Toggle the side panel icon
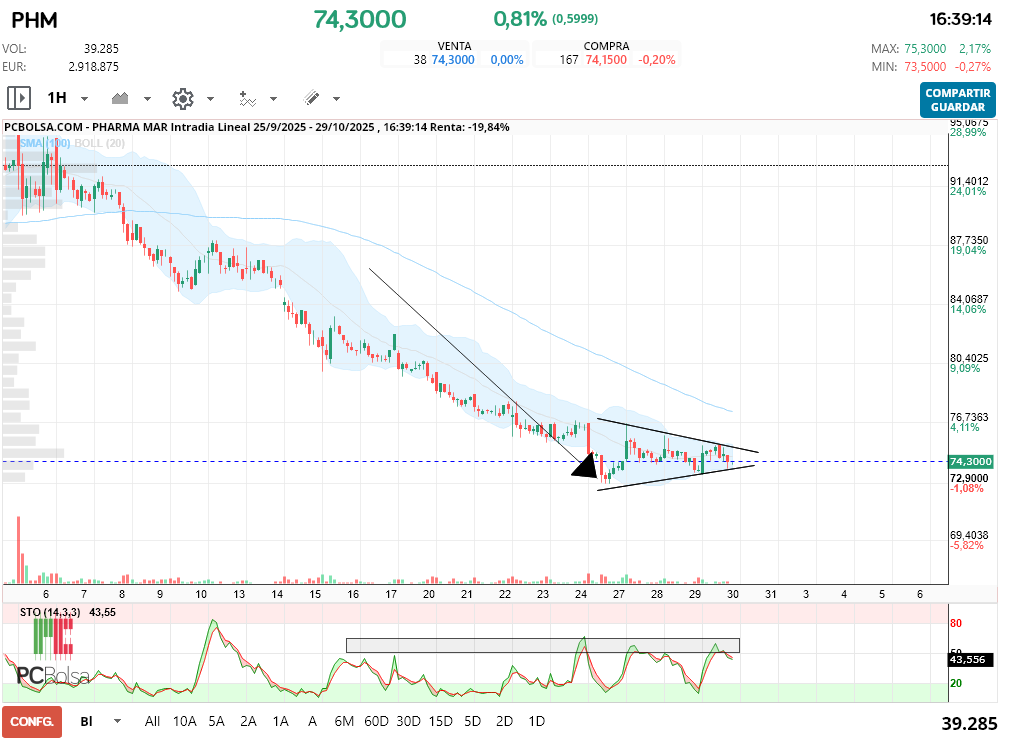 point(18,98)
